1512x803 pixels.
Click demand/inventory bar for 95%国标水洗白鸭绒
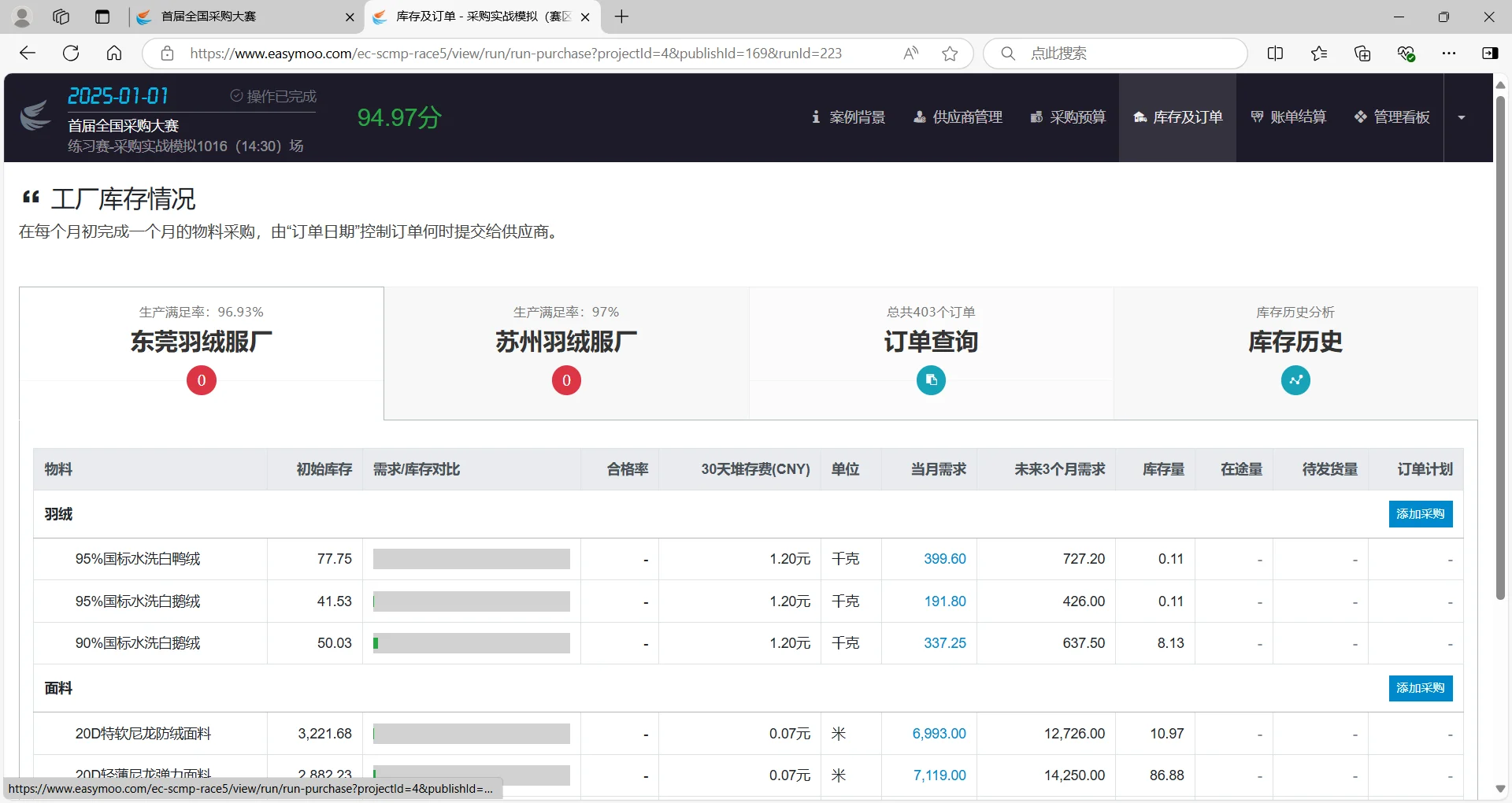[472, 559]
